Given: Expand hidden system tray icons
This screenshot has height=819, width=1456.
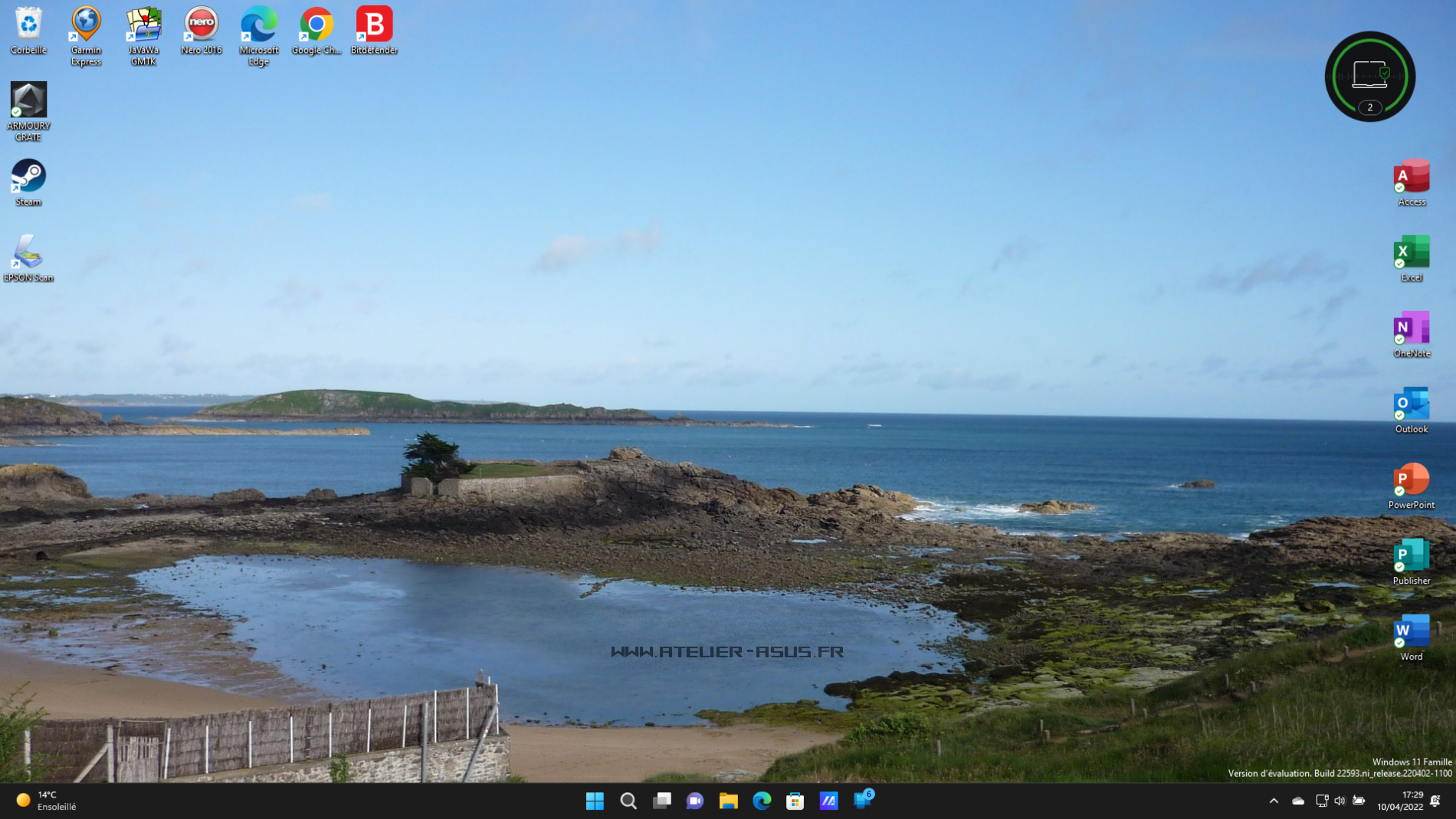Looking at the screenshot, I should [x=1274, y=801].
